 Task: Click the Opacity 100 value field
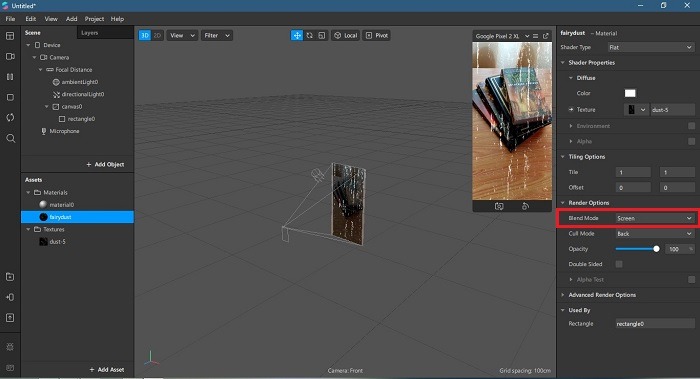(x=679, y=249)
